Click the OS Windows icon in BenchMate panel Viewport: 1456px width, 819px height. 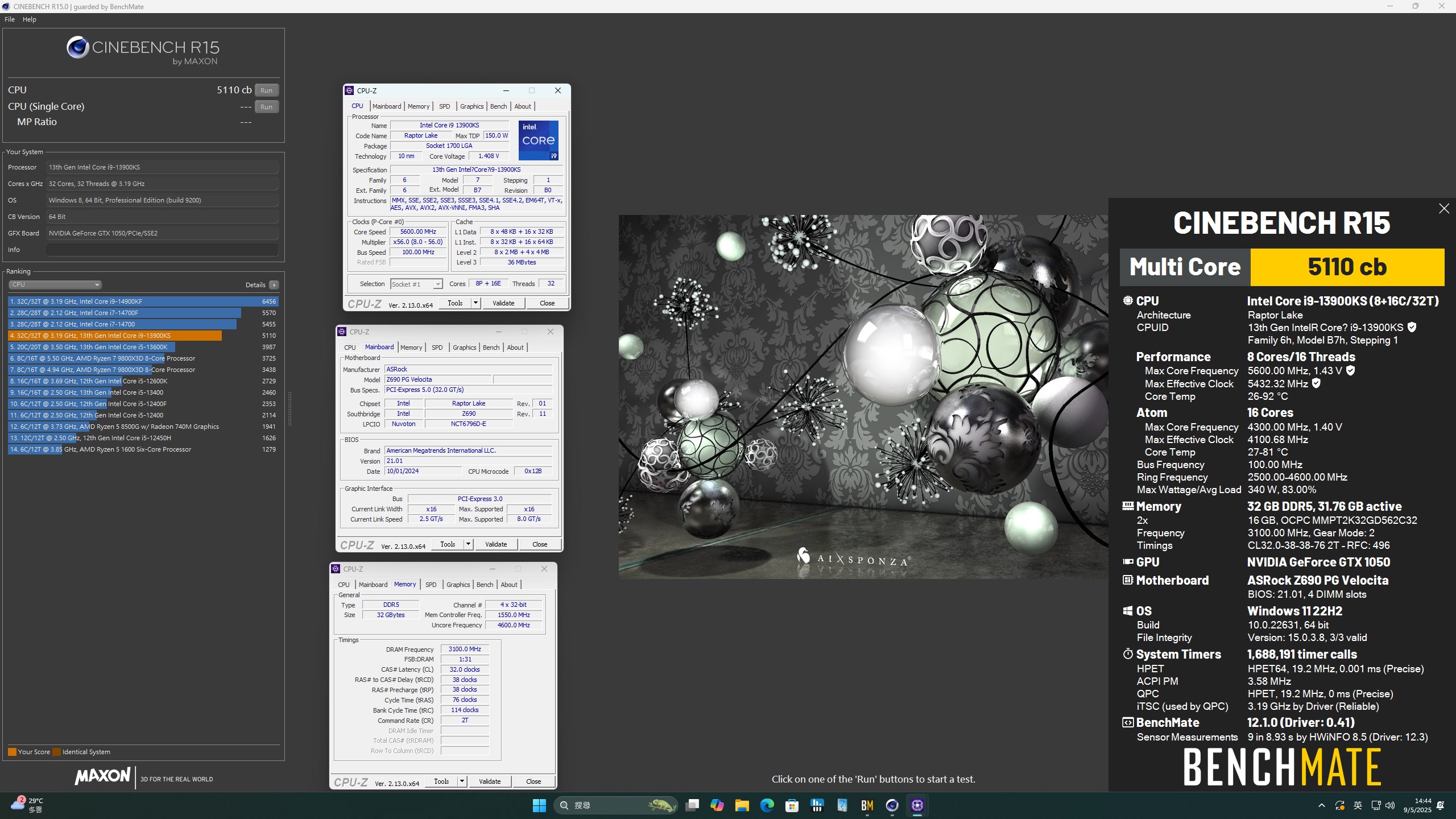point(1128,611)
